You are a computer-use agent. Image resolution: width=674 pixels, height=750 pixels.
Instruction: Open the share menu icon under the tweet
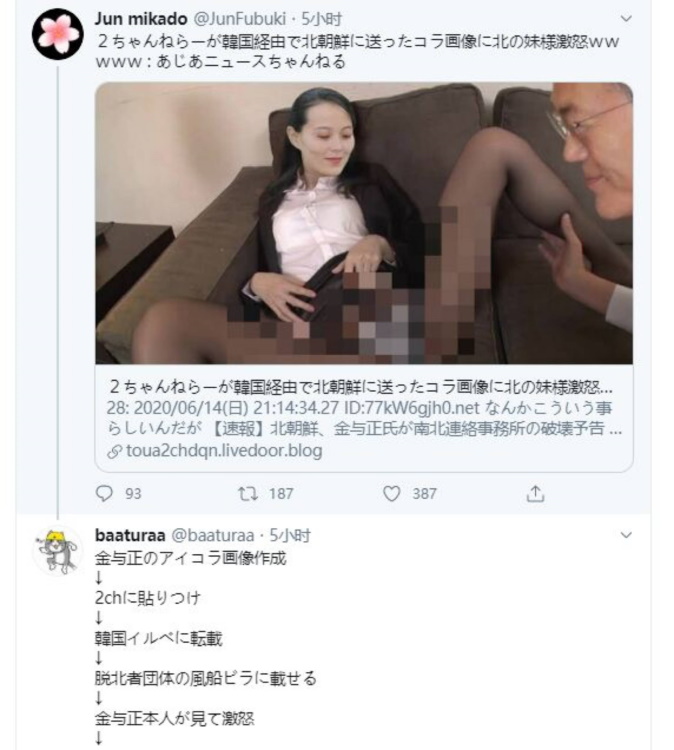click(535, 493)
